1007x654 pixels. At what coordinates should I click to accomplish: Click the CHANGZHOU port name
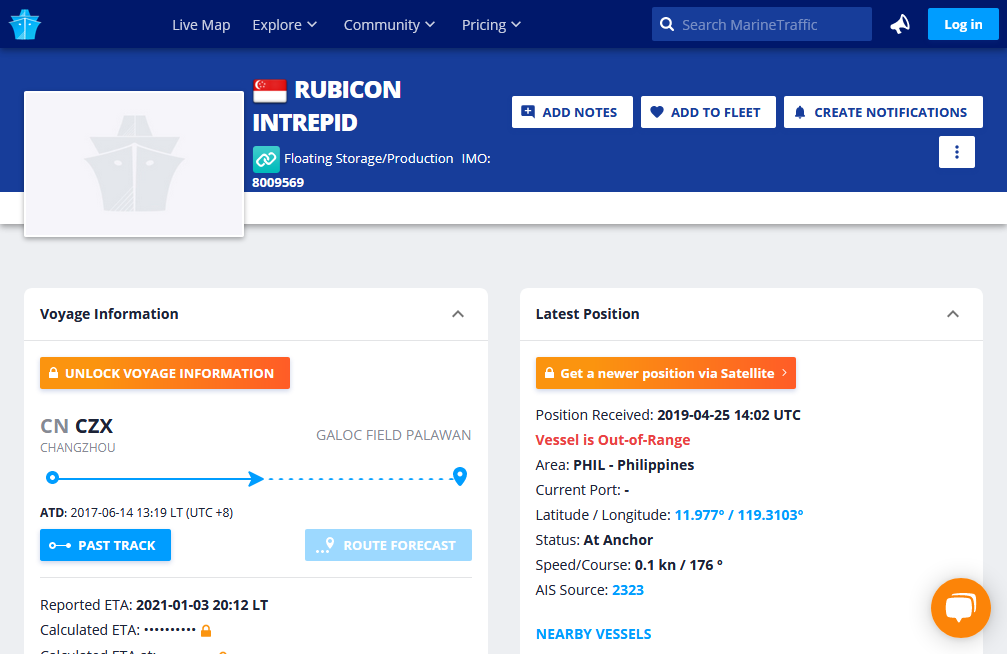pos(78,448)
